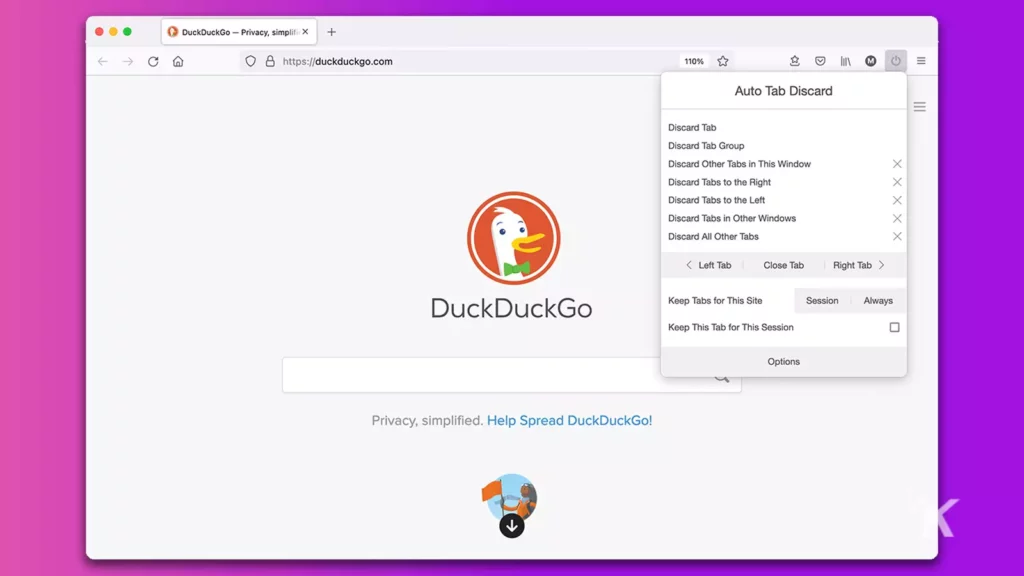The height and width of the screenshot is (576, 1024).
Task: Open DuckDuckGo page side menu icon
Action: tap(920, 106)
